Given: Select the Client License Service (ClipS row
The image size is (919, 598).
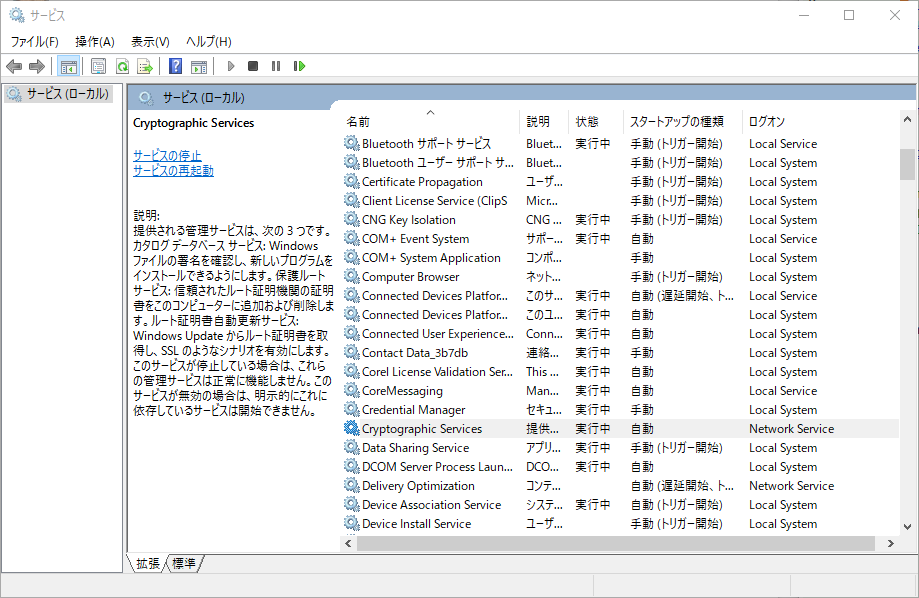Looking at the screenshot, I should coord(620,201).
